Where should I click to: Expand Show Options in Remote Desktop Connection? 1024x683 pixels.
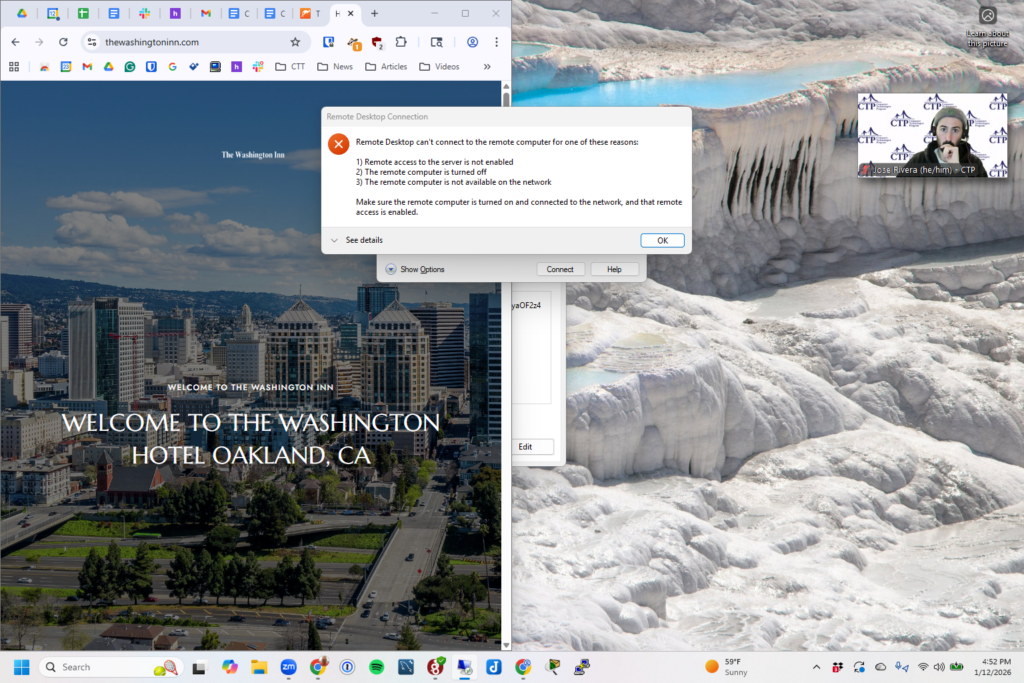pos(415,270)
